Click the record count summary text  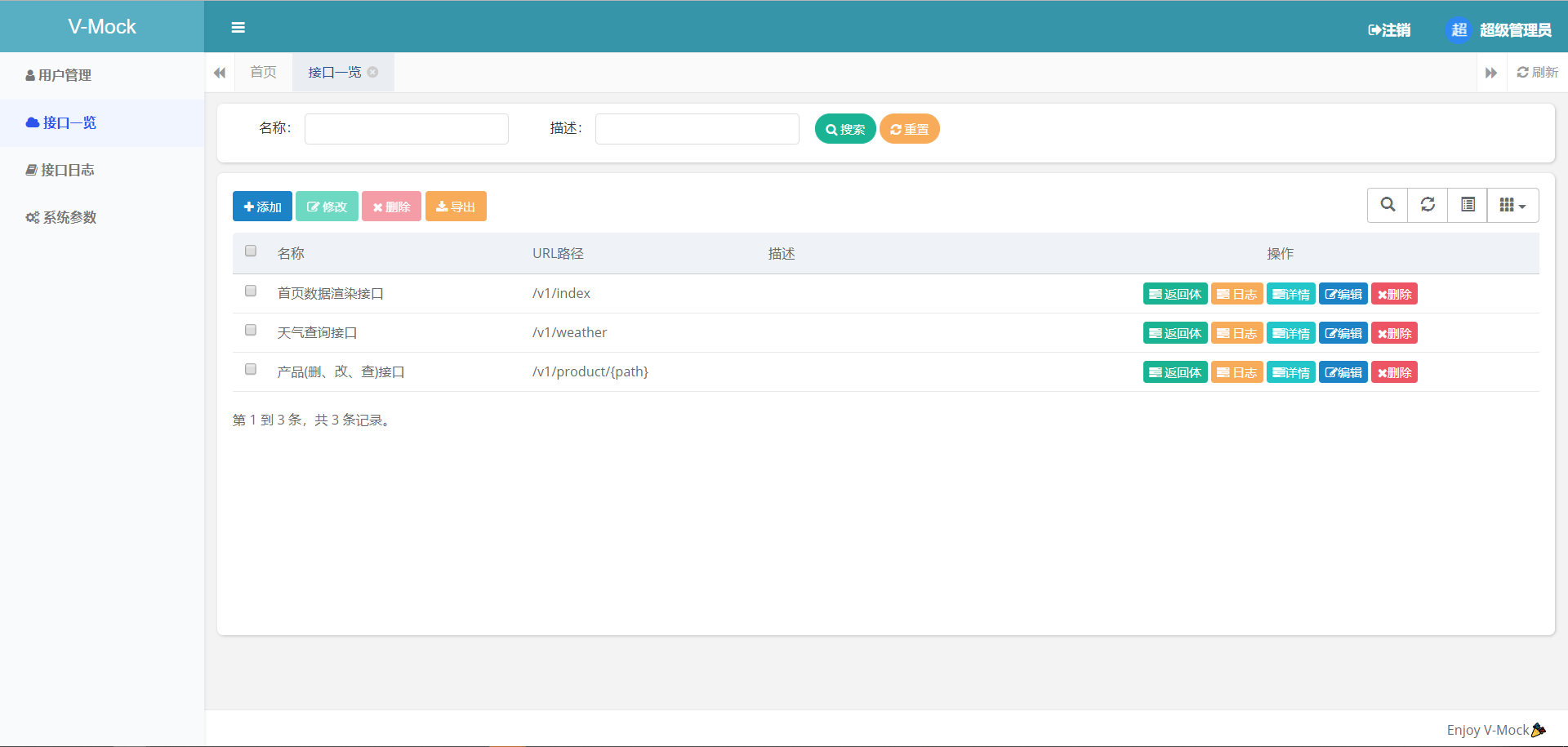[313, 420]
